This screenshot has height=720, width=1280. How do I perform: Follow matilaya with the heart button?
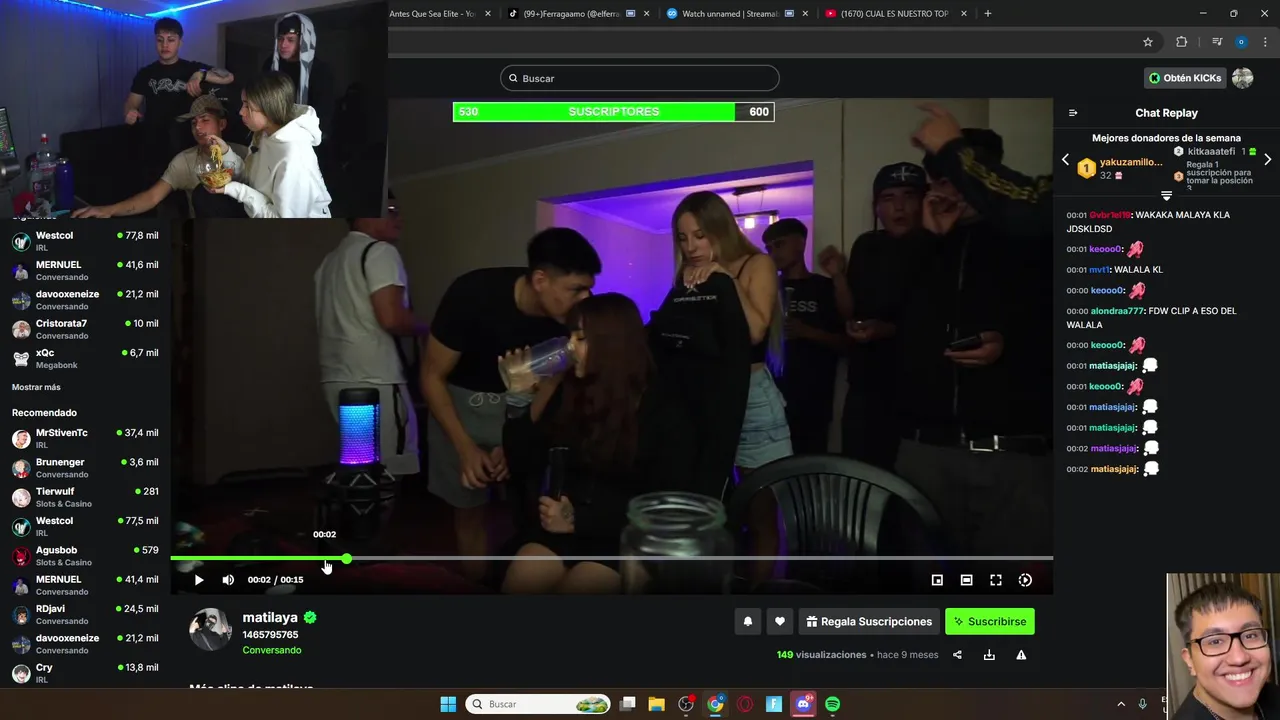tap(780, 621)
